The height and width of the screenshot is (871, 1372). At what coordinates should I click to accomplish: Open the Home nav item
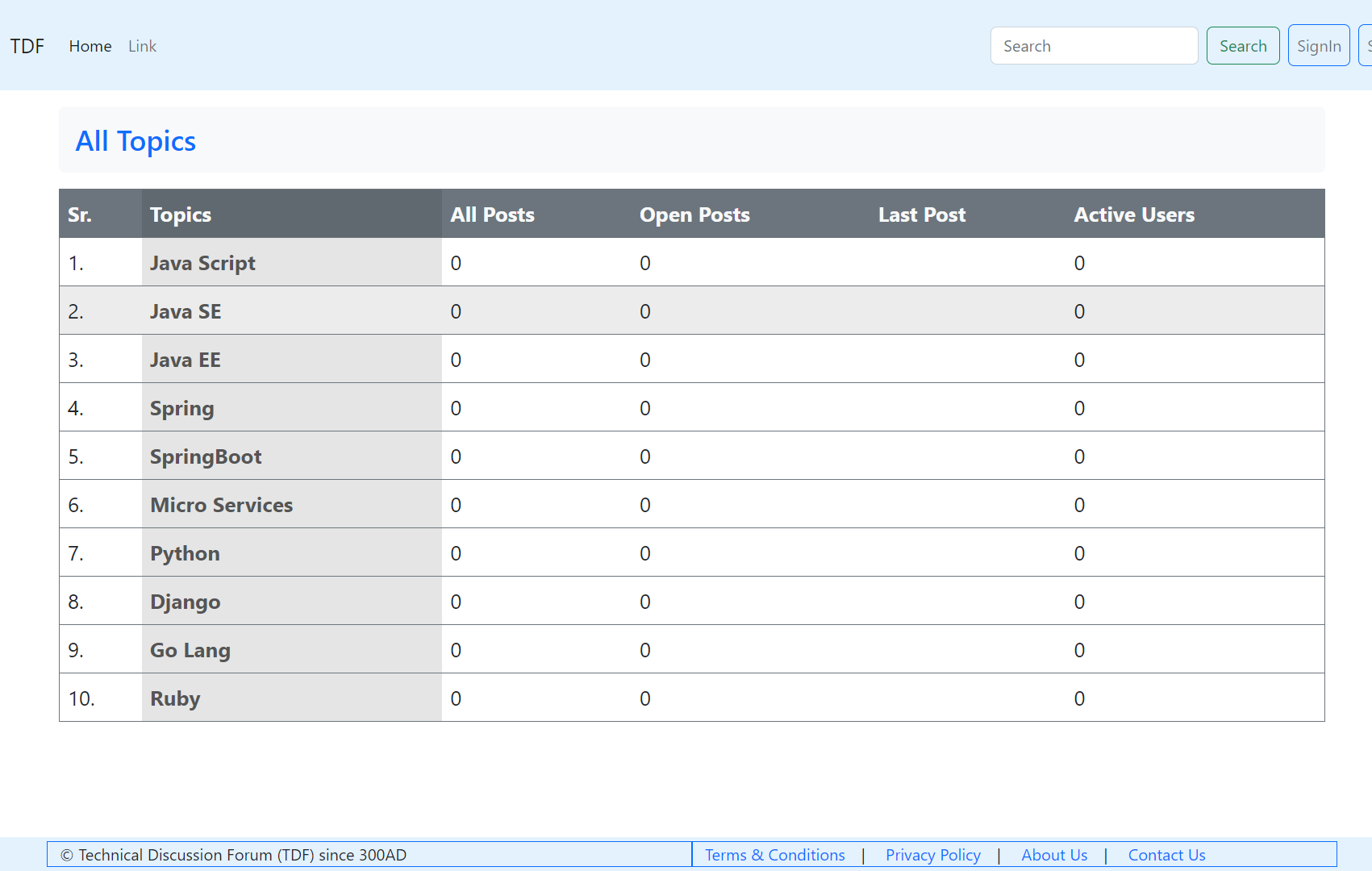coord(90,46)
